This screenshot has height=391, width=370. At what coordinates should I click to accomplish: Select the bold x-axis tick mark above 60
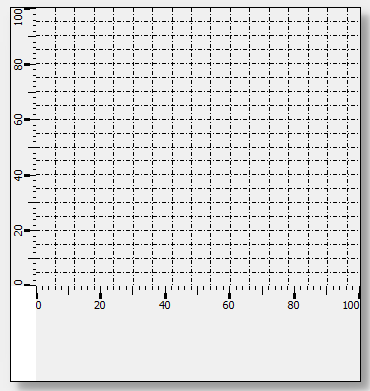tap(229, 296)
